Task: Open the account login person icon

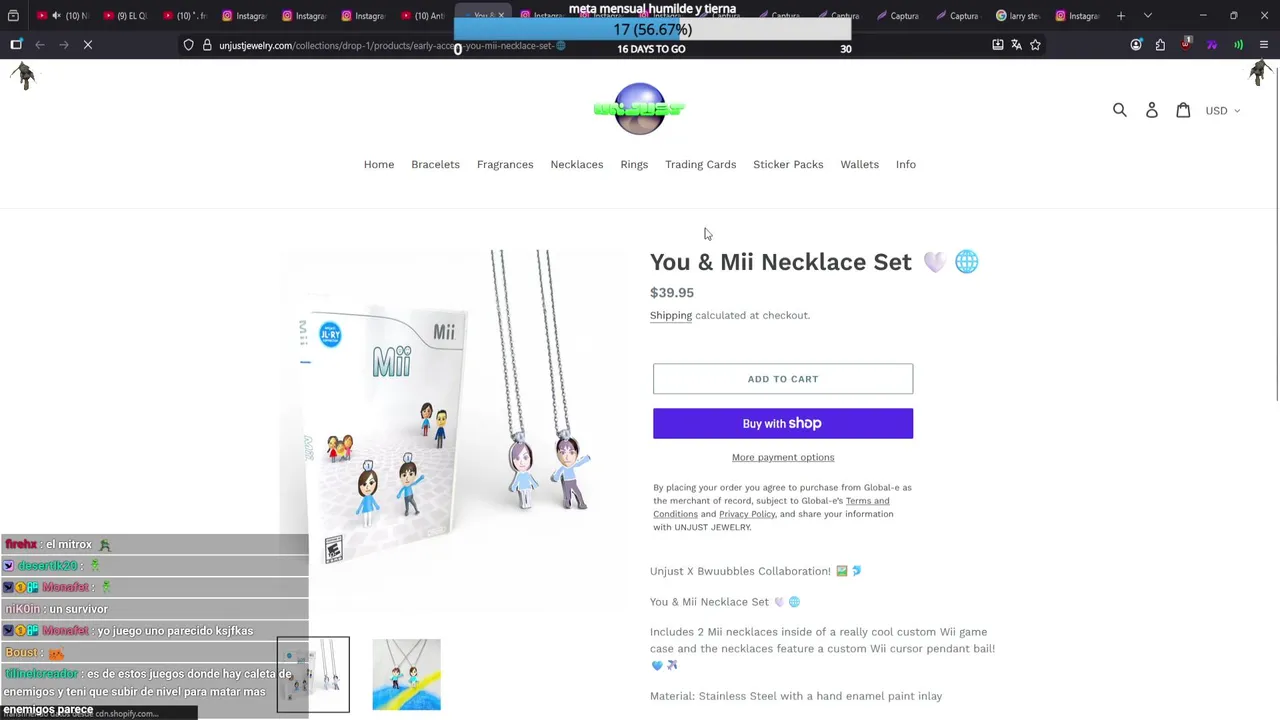Action: coord(1152,110)
